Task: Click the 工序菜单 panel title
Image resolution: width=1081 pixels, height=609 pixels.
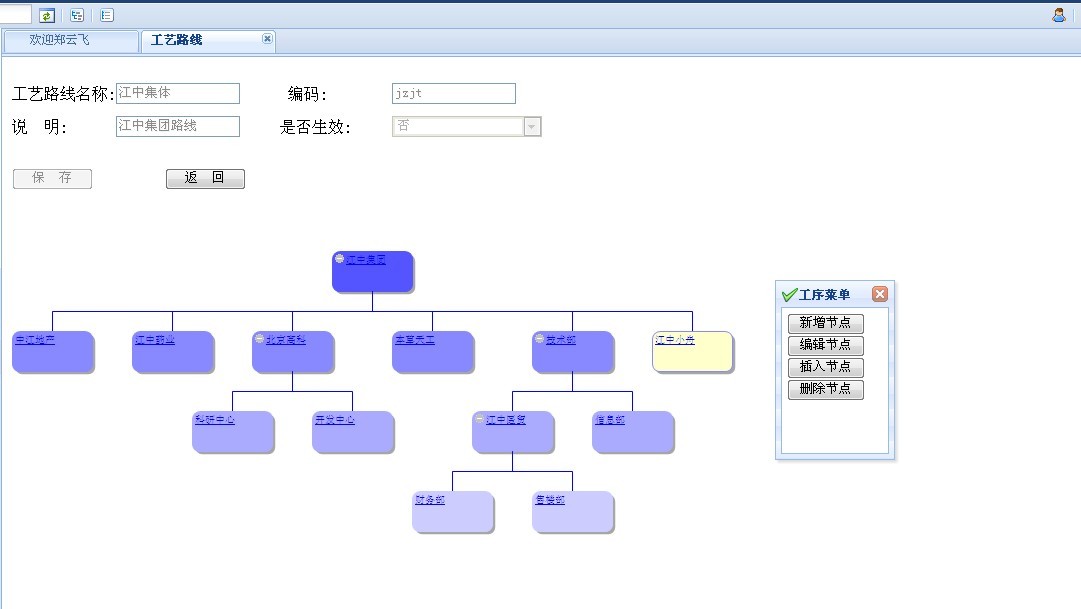Action: click(x=825, y=295)
